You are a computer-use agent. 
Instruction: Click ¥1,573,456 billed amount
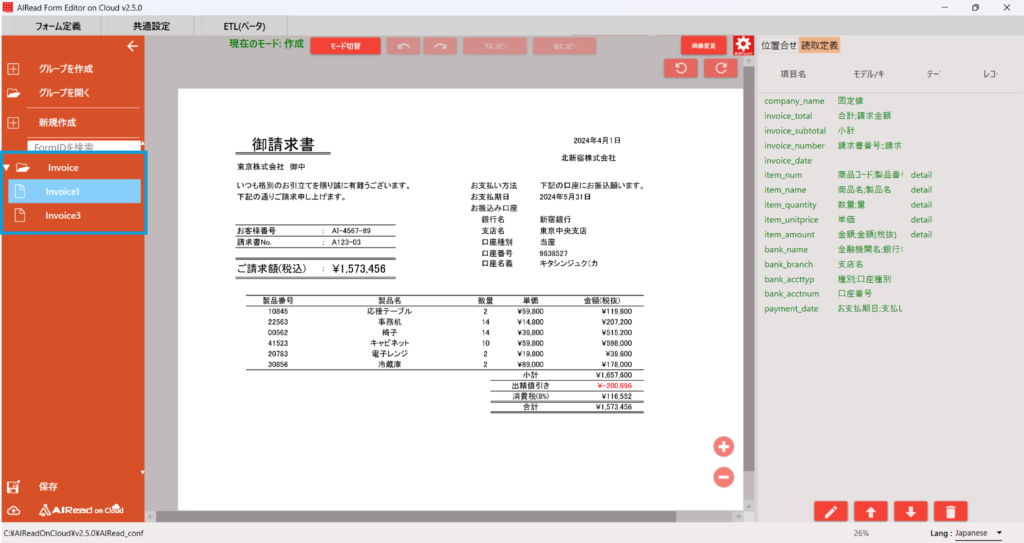coord(359,269)
